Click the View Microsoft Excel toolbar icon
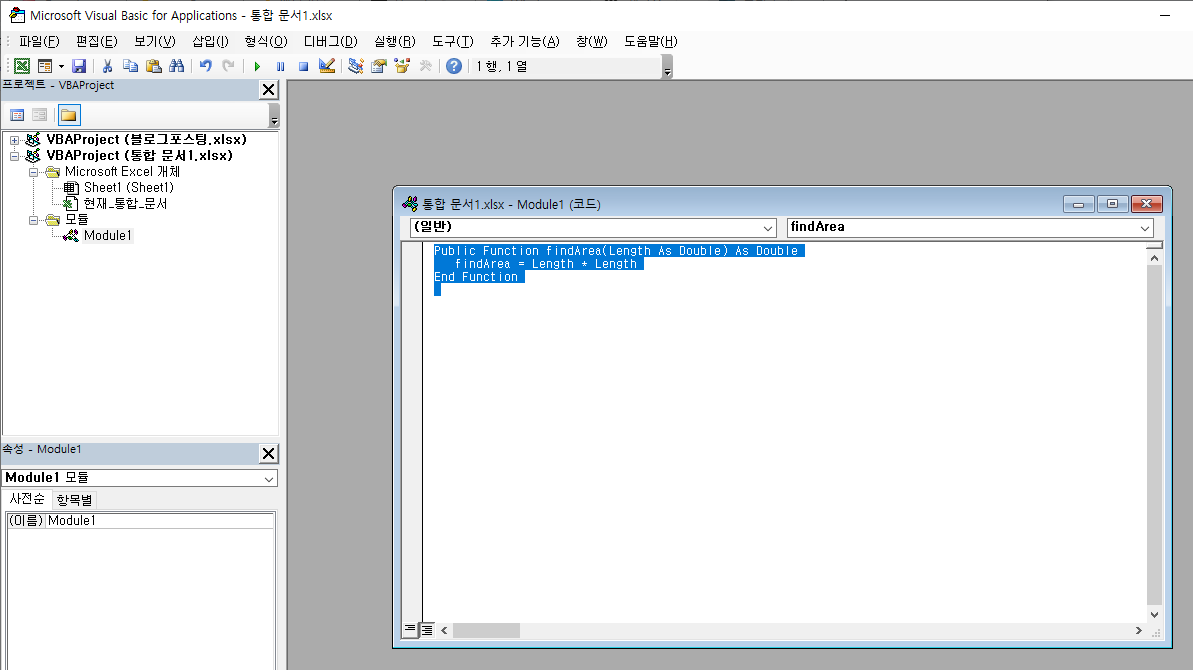Viewport: 1193px width, 670px height. [22, 66]
